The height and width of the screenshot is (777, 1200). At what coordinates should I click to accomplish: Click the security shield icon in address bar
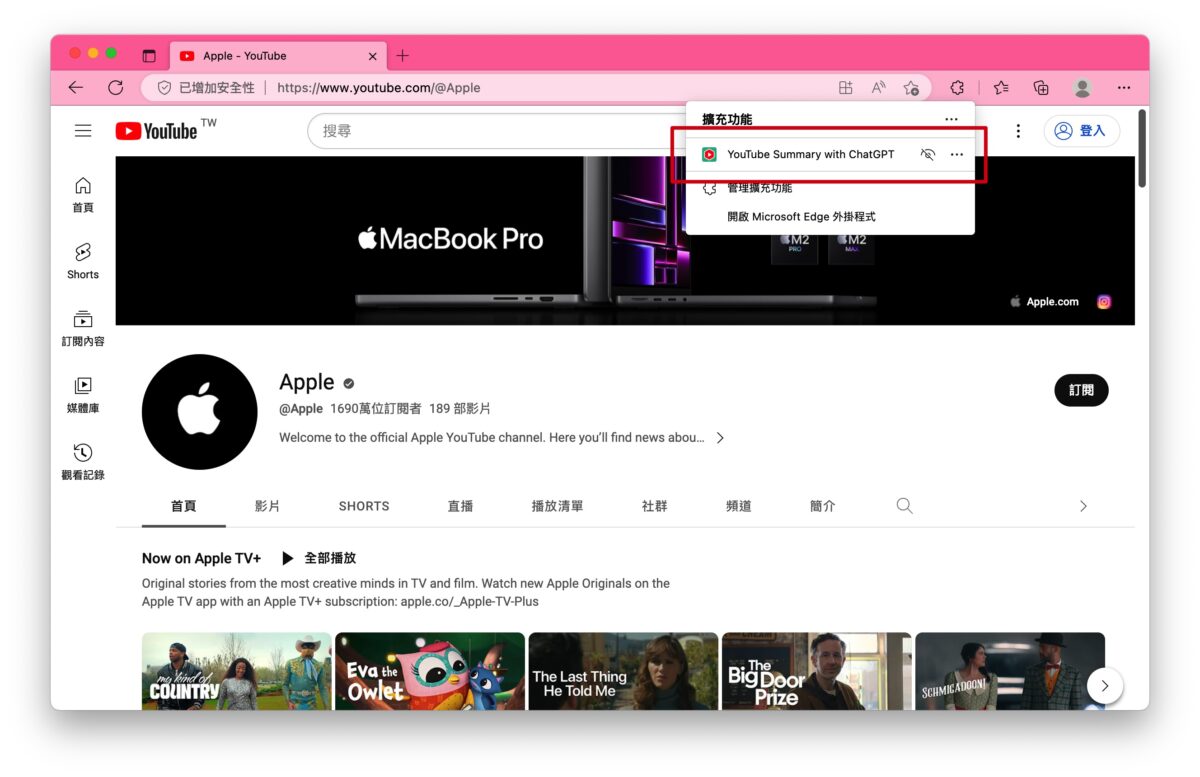(x=164, y=88)
